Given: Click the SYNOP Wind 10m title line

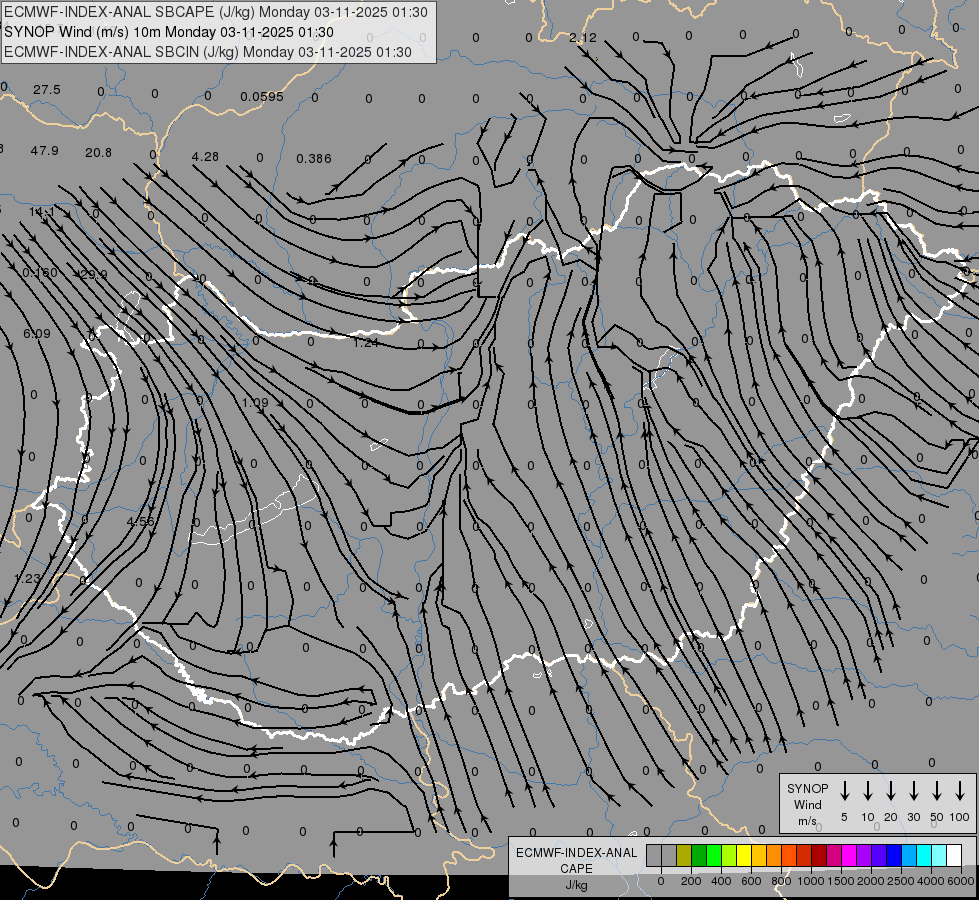Looking at the screenshot, I should tap(169, 32).
